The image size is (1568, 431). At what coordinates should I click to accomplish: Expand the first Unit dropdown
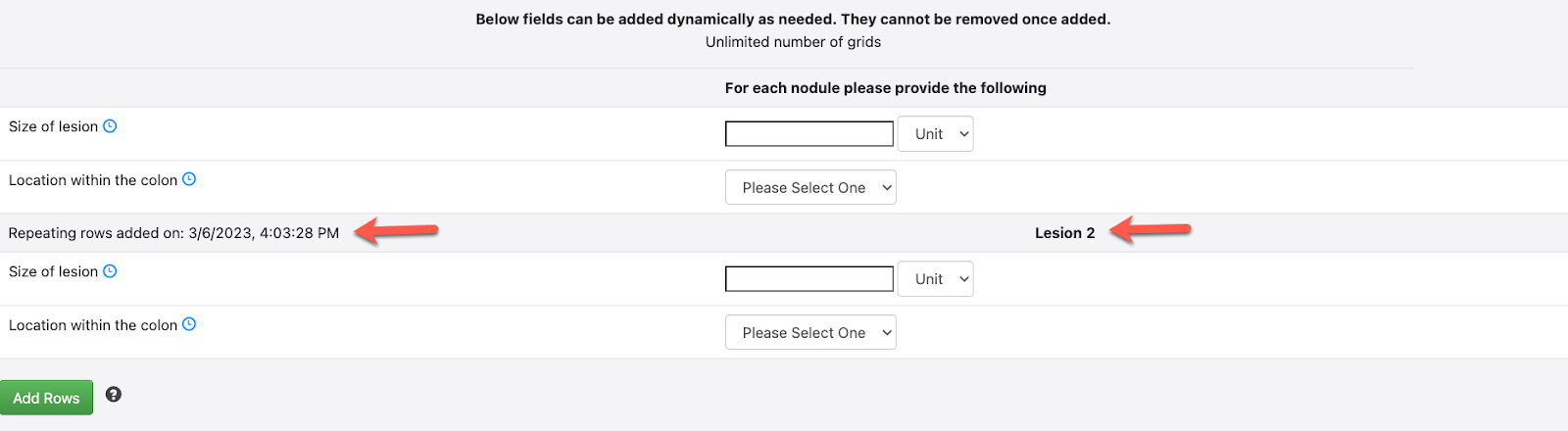(936, 134)
